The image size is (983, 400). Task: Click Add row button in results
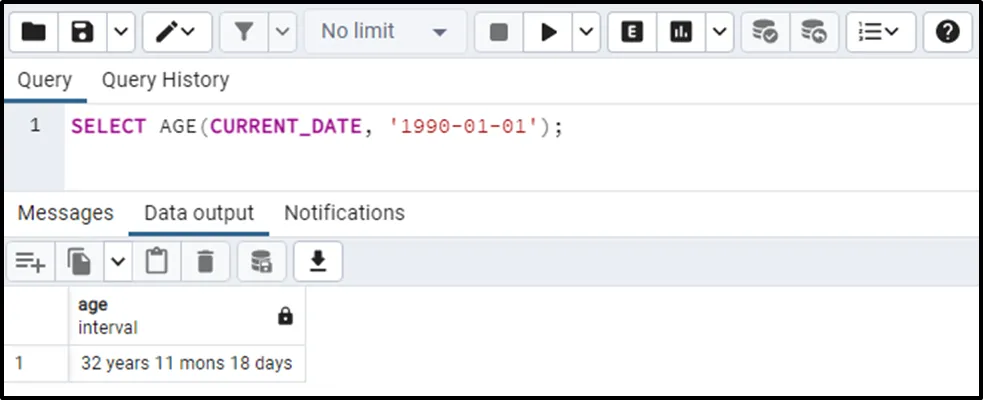[30, 261]
